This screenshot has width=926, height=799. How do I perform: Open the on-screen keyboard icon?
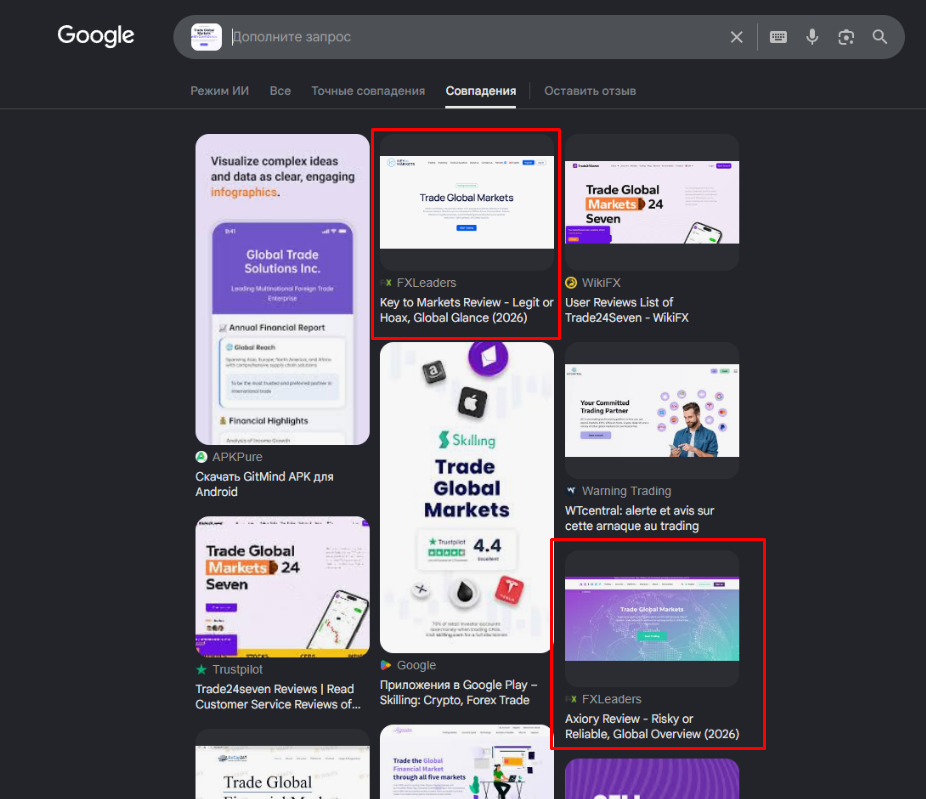pos(778,37)
